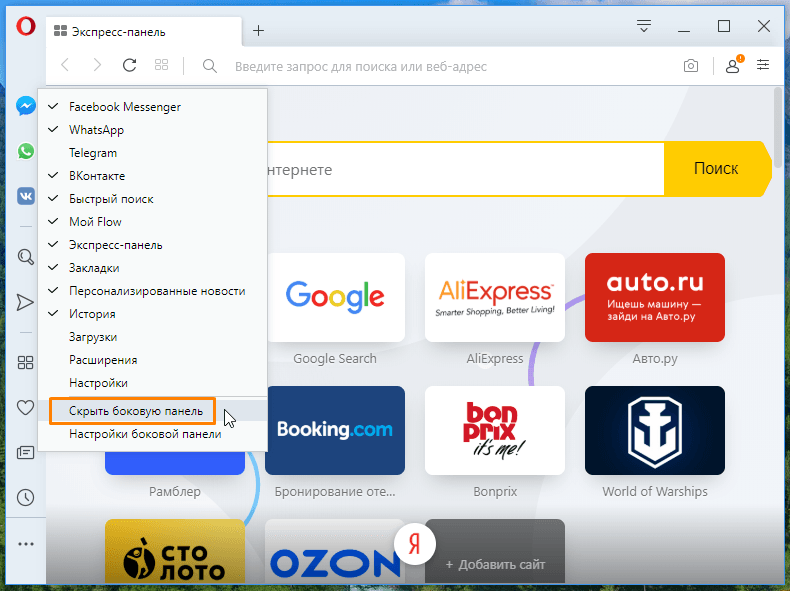Click the sidebar three-dots more icon
Viewport: 790px width, 591px height.
26,544
